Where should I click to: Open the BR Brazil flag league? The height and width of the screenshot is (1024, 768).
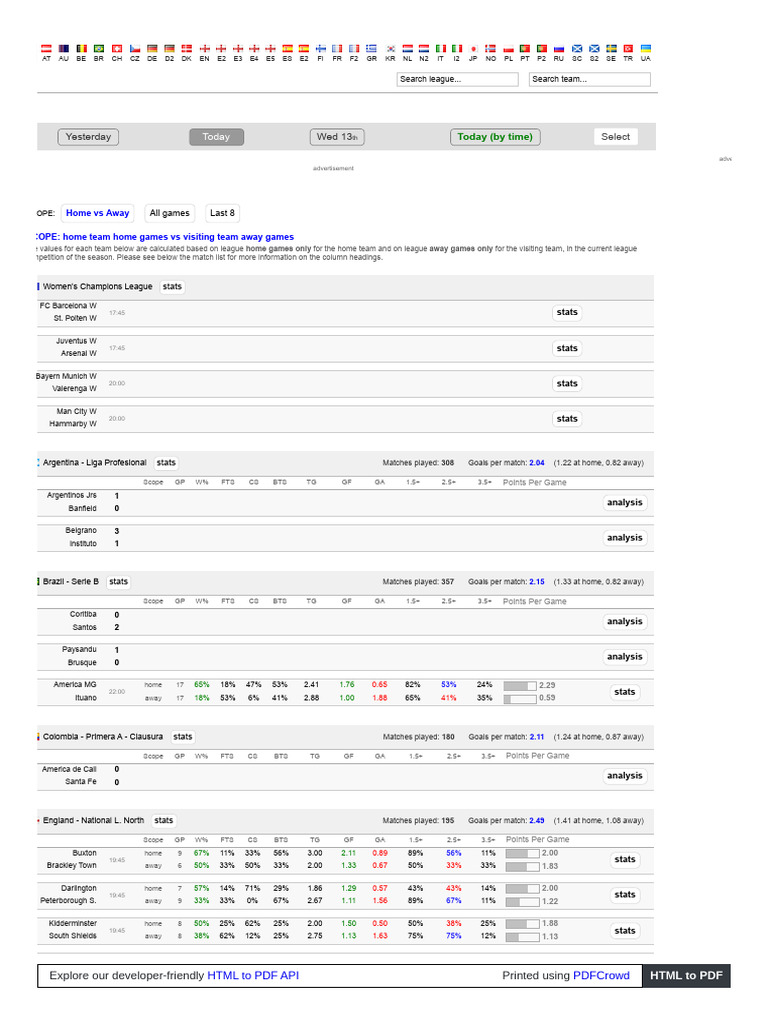[x=99, y=49]
